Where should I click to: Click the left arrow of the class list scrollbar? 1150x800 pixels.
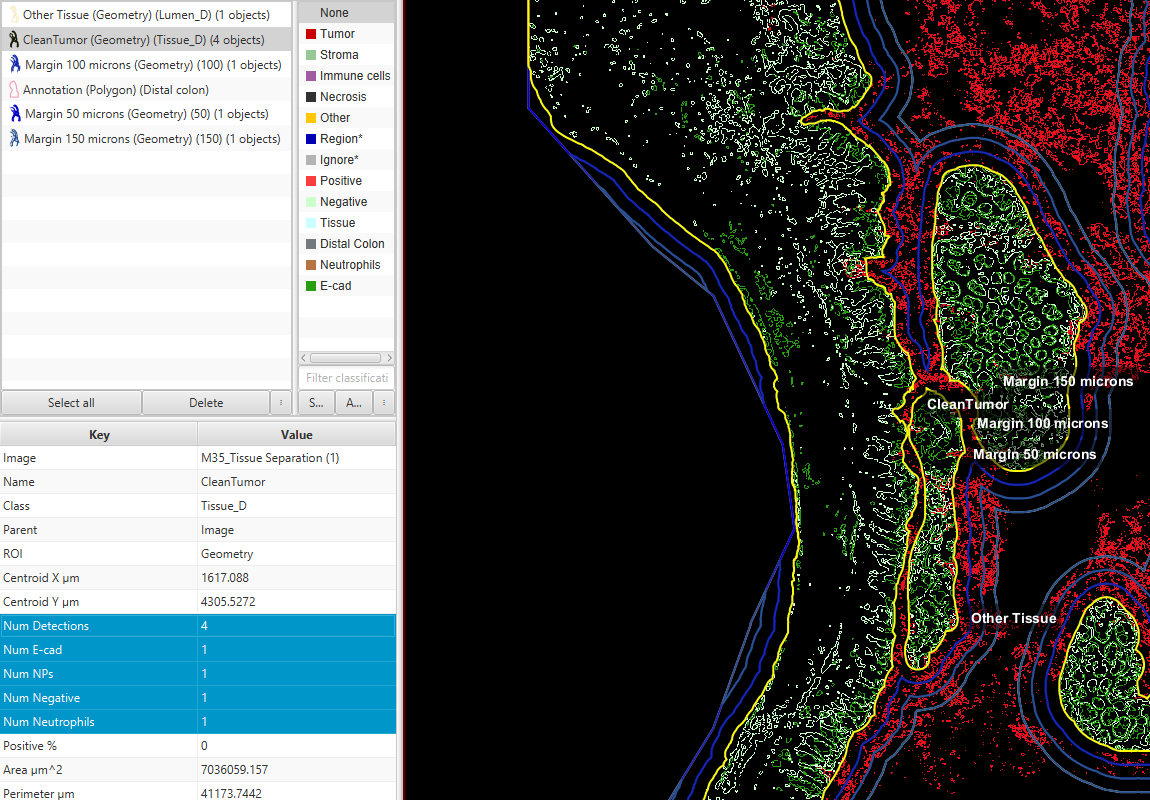[x=302, y=357]
